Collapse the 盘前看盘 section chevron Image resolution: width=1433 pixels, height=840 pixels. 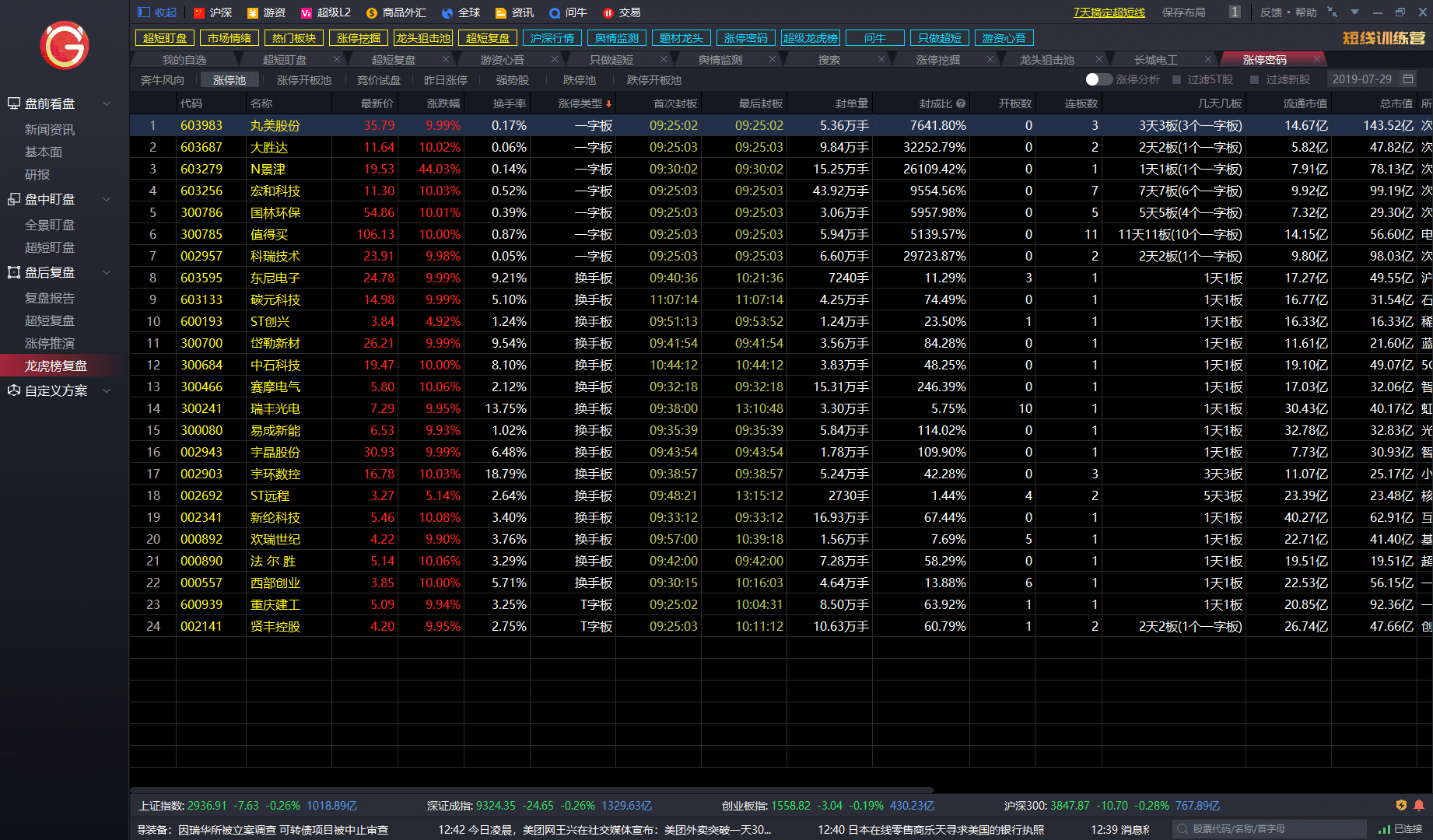[107, 103]
